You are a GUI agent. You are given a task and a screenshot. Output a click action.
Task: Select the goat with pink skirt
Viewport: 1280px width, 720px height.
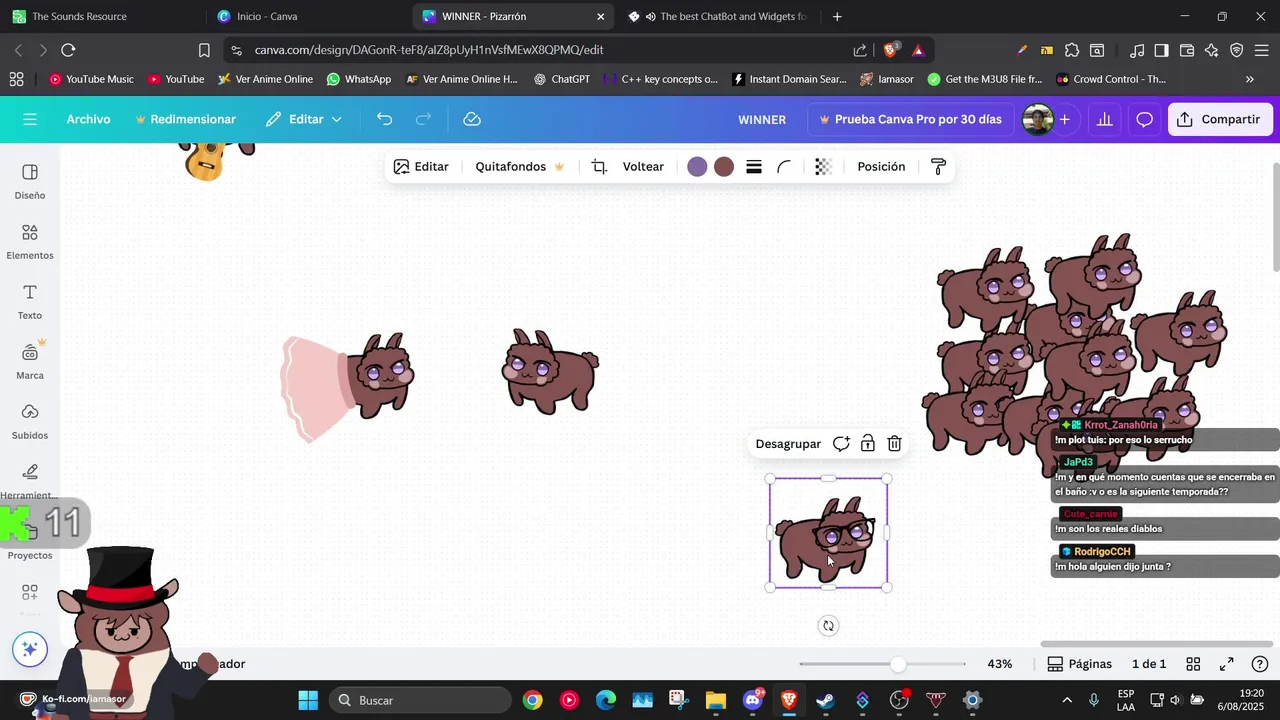click(x=347, y=387)
